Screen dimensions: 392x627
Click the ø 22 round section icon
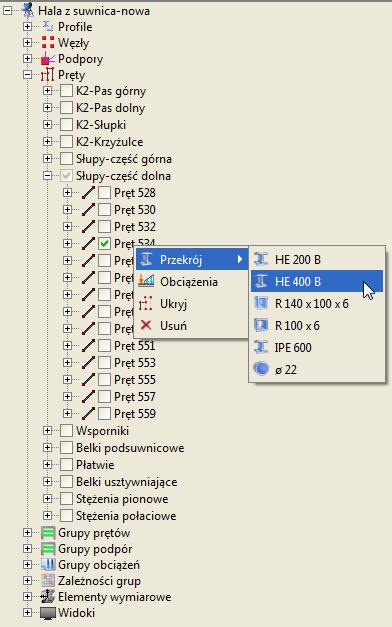(x=261, y=369)
